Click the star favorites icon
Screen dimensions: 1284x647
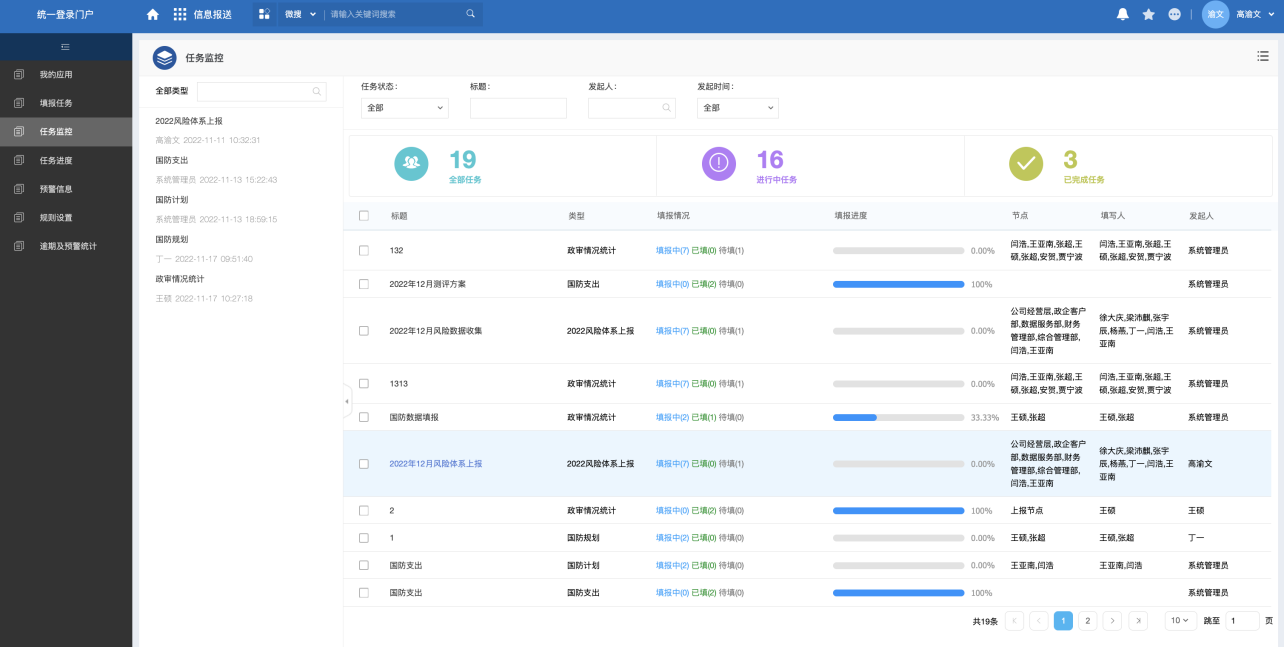(x=1149, y=14)
